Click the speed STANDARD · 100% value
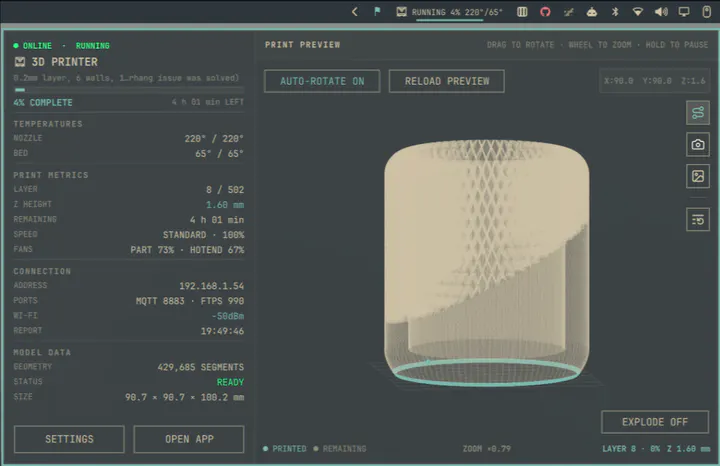Image resolution: width=720 pixels, height=466 pixels. point(203,235)
